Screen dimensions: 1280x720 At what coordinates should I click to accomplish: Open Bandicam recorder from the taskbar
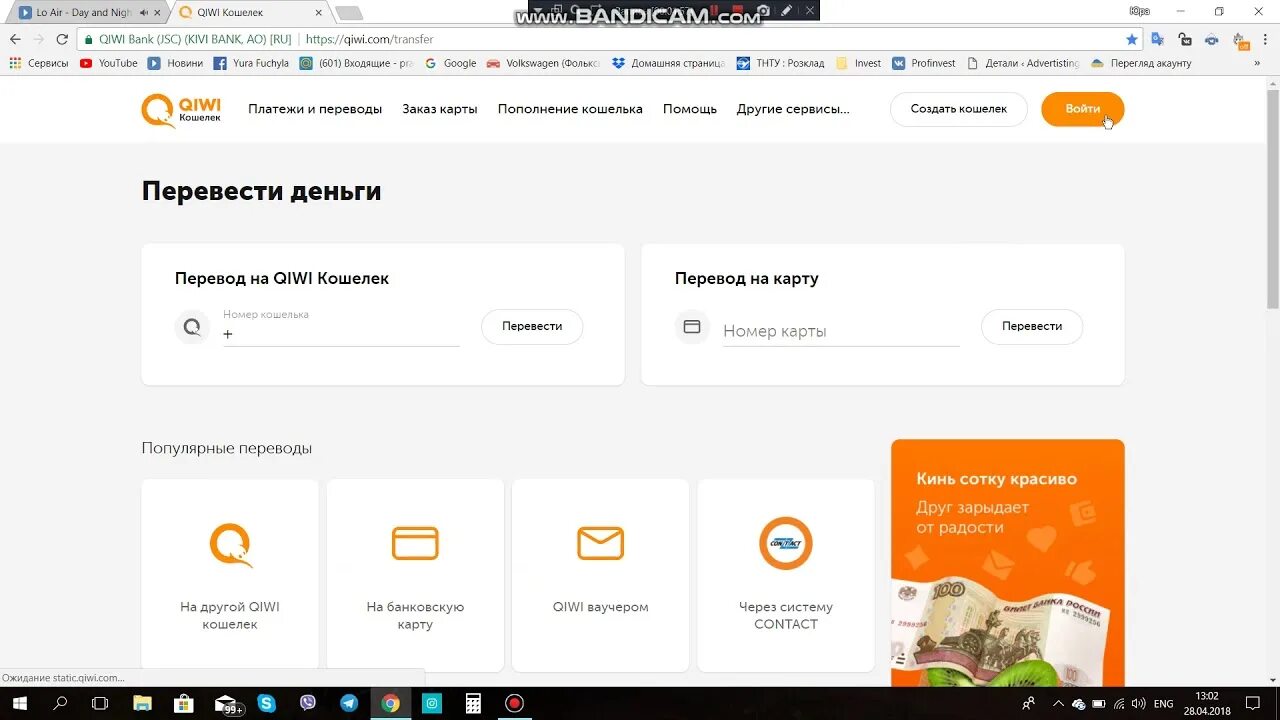coord(514,703)
